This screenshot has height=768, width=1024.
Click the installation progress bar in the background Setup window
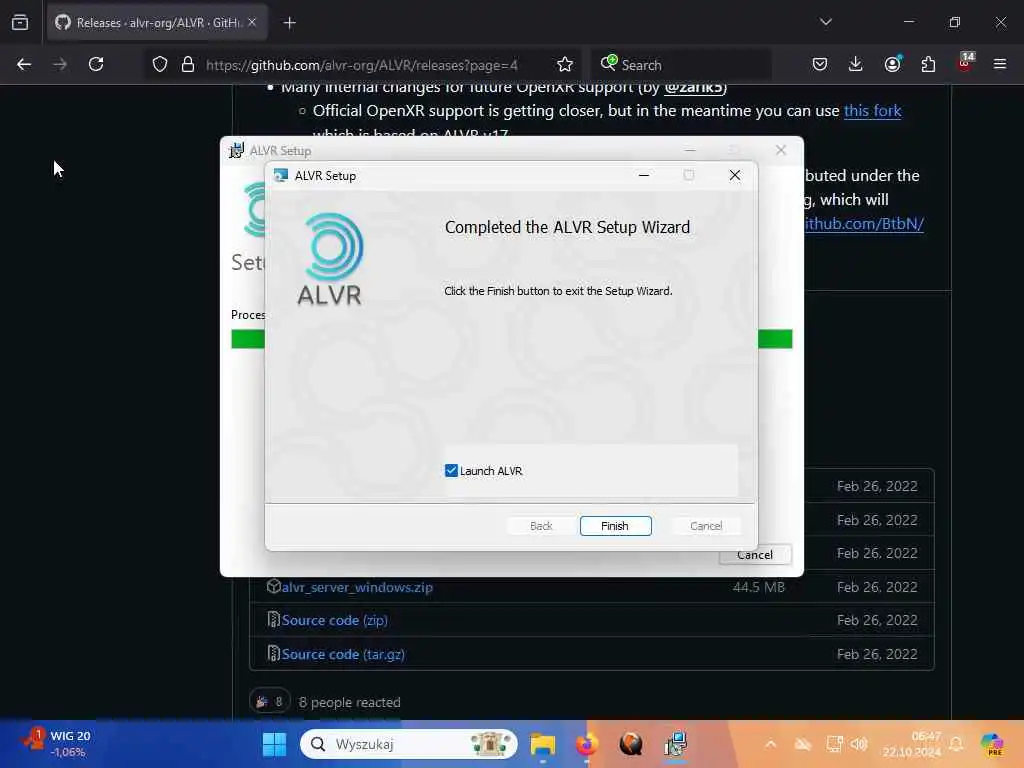(511, 339)
